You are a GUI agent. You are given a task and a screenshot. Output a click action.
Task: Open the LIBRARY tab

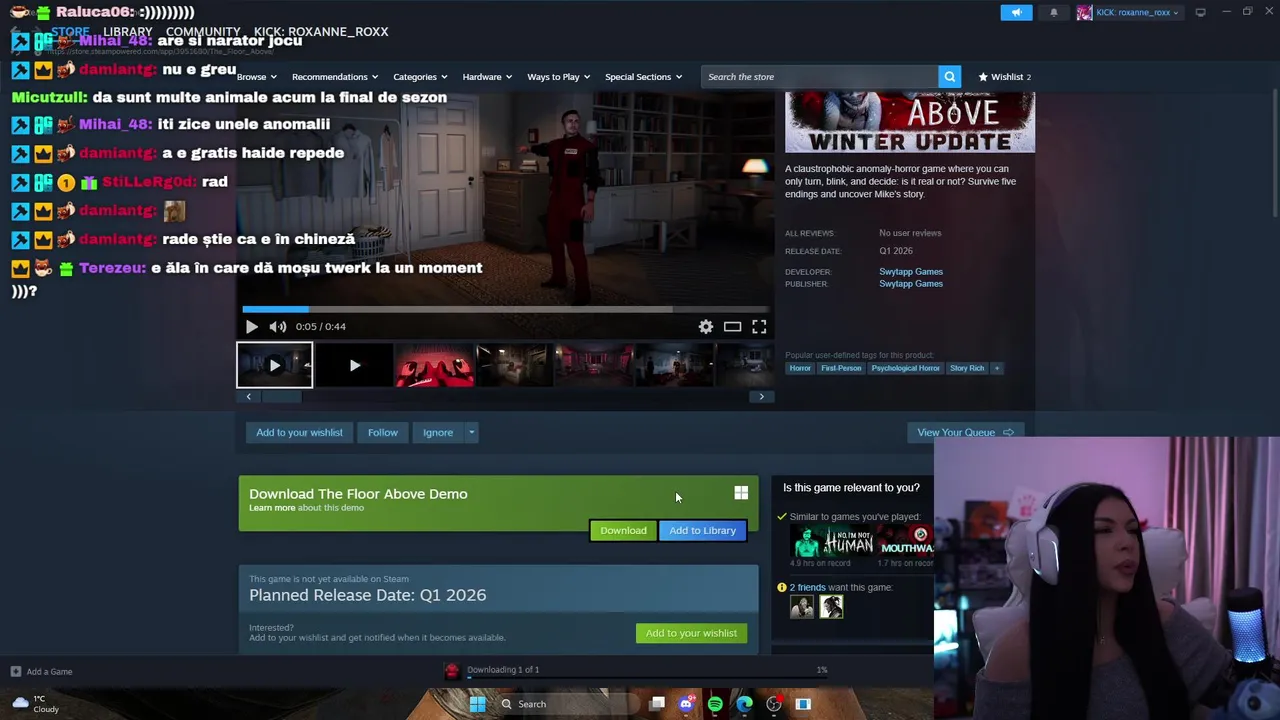128,31
